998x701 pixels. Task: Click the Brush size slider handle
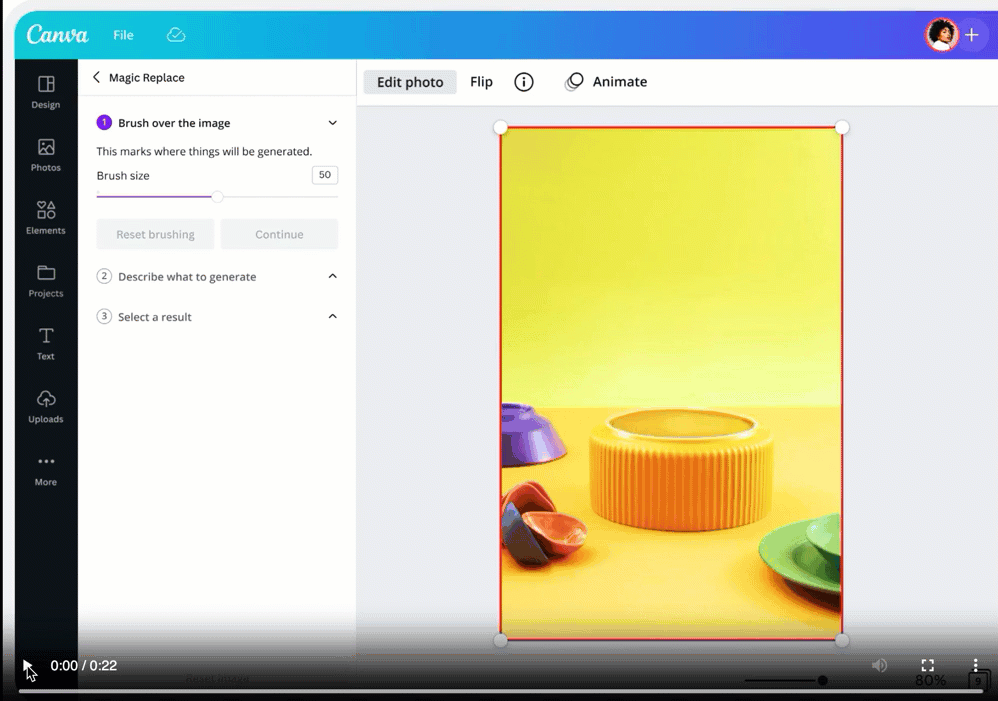217,196
